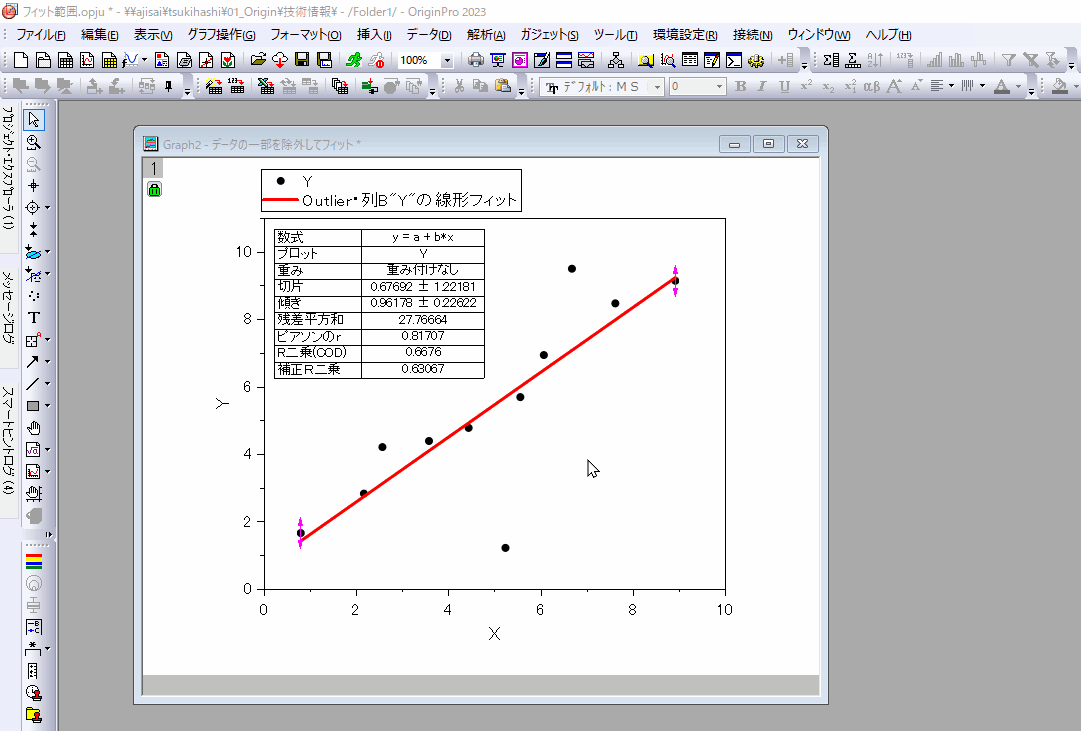The image size is (1081, 731).
Task: Click the pin toggle in second toolbar
Action: 169,86
